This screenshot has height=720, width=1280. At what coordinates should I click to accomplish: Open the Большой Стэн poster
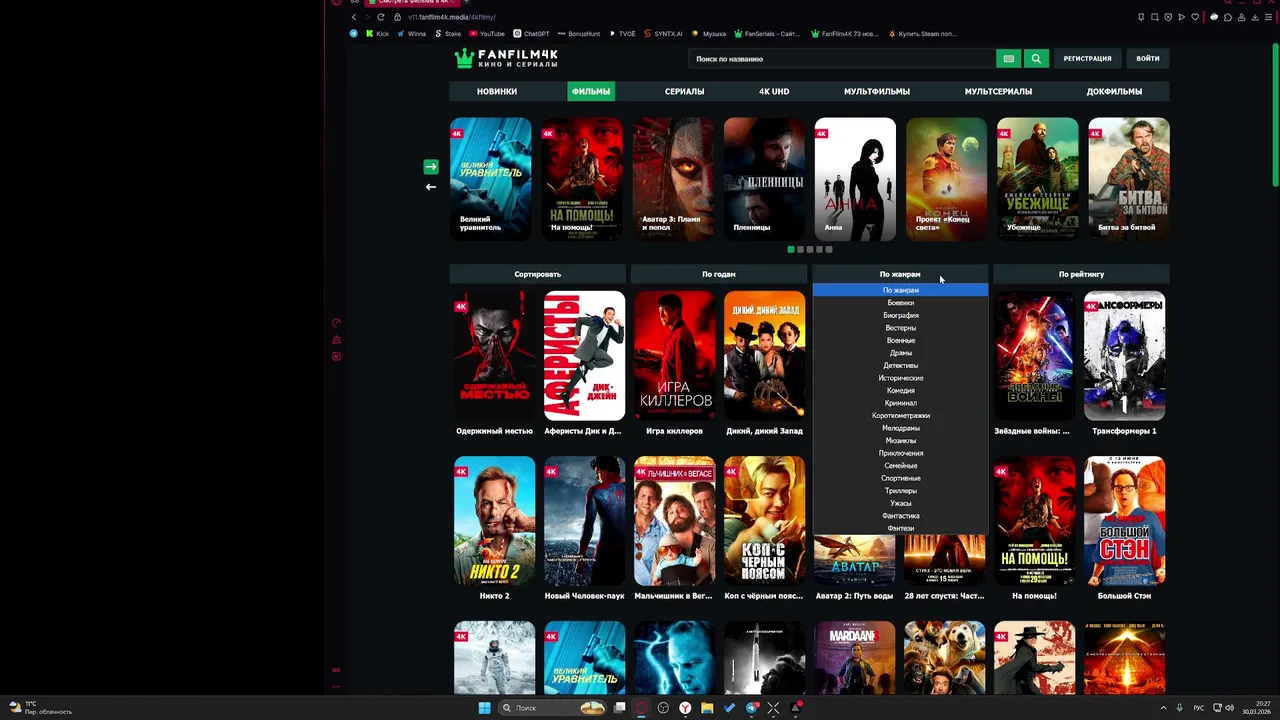[x=1124, y=521]
